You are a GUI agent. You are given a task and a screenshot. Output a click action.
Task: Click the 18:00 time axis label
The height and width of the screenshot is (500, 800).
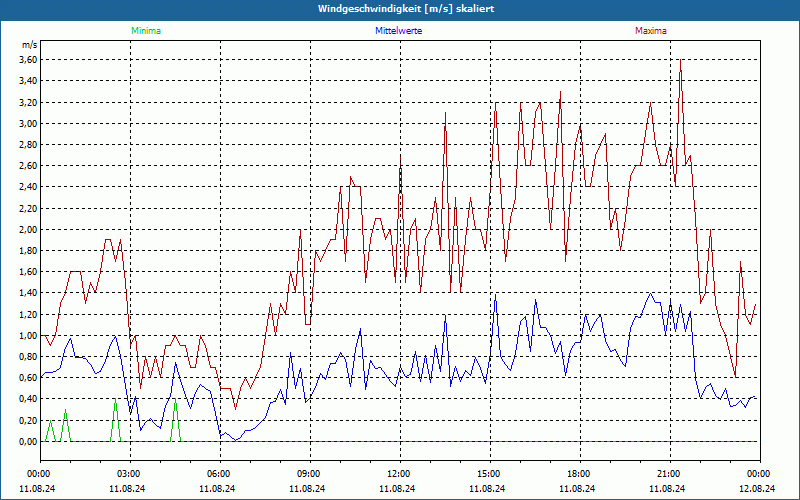coord(580,474)
